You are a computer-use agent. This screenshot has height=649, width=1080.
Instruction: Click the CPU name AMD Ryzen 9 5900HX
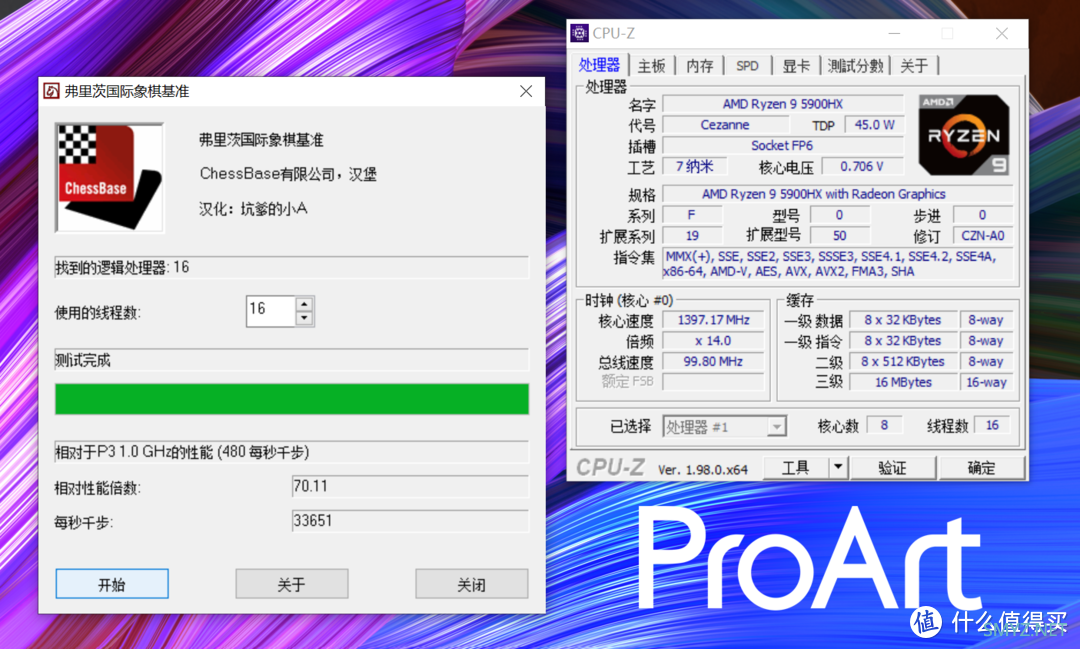782,104
